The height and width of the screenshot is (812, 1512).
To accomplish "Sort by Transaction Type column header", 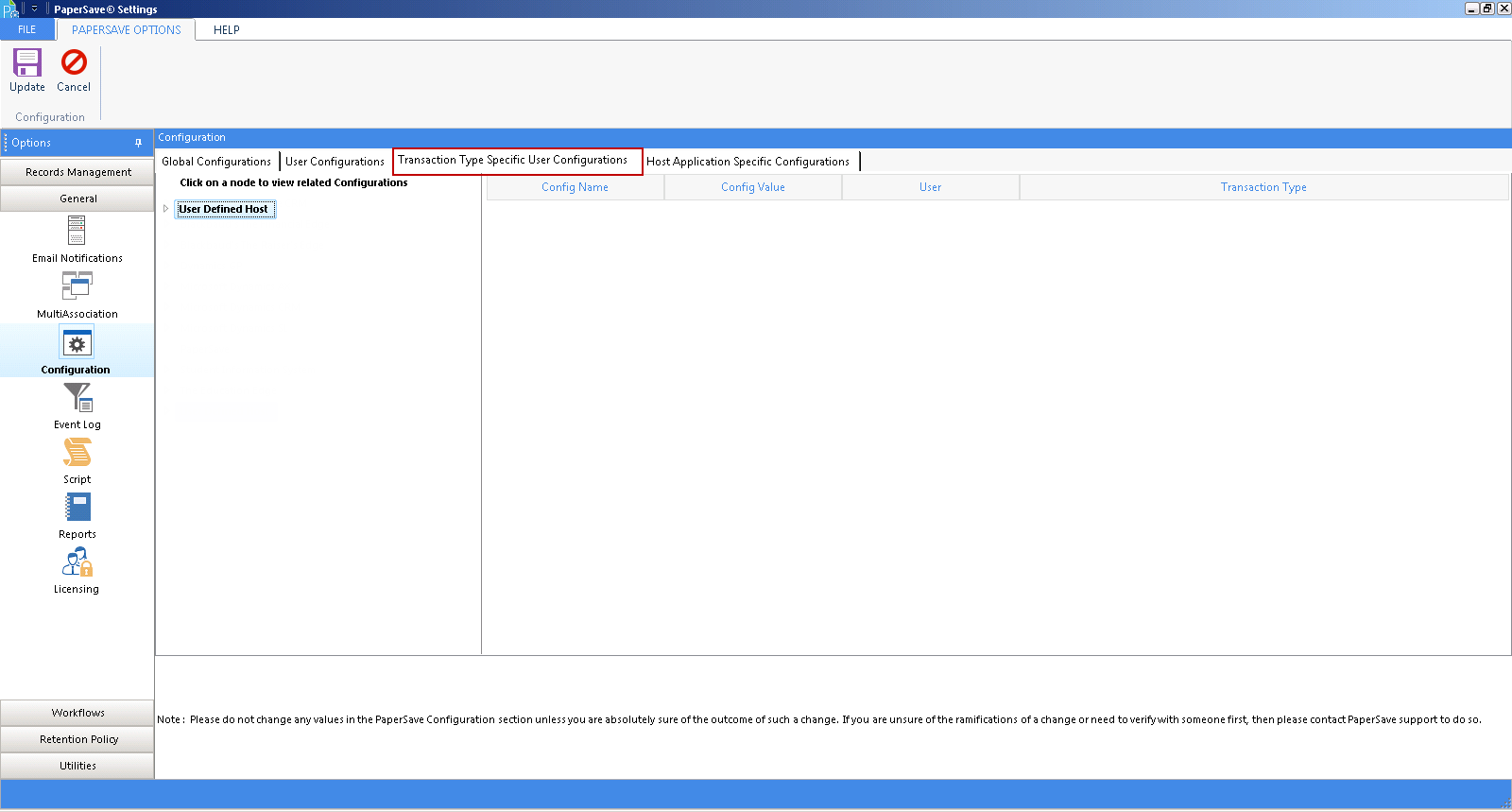I will tap(1263, 187).
